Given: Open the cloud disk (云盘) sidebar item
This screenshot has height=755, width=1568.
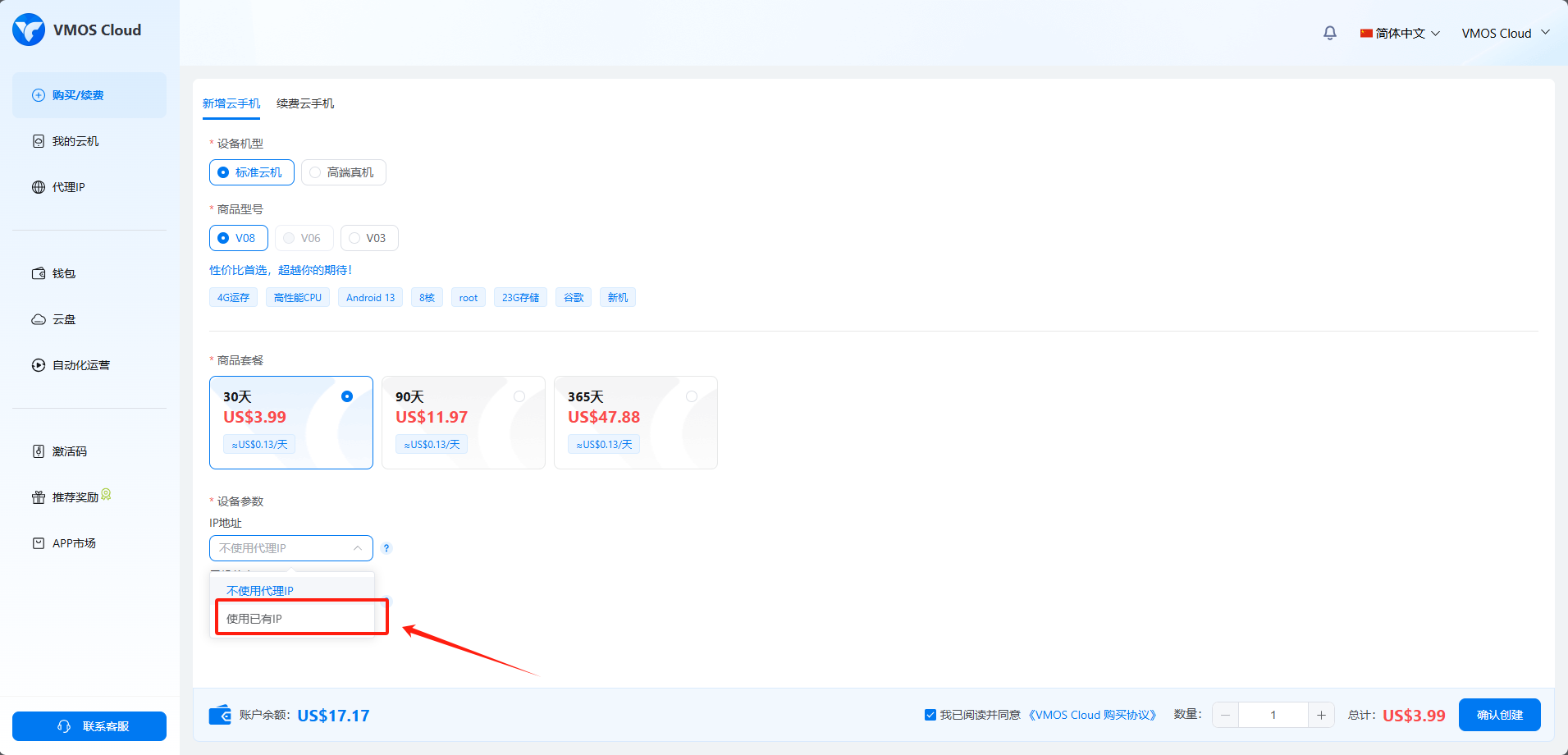Looking at the screenshot, I should (x=64, y=319).
